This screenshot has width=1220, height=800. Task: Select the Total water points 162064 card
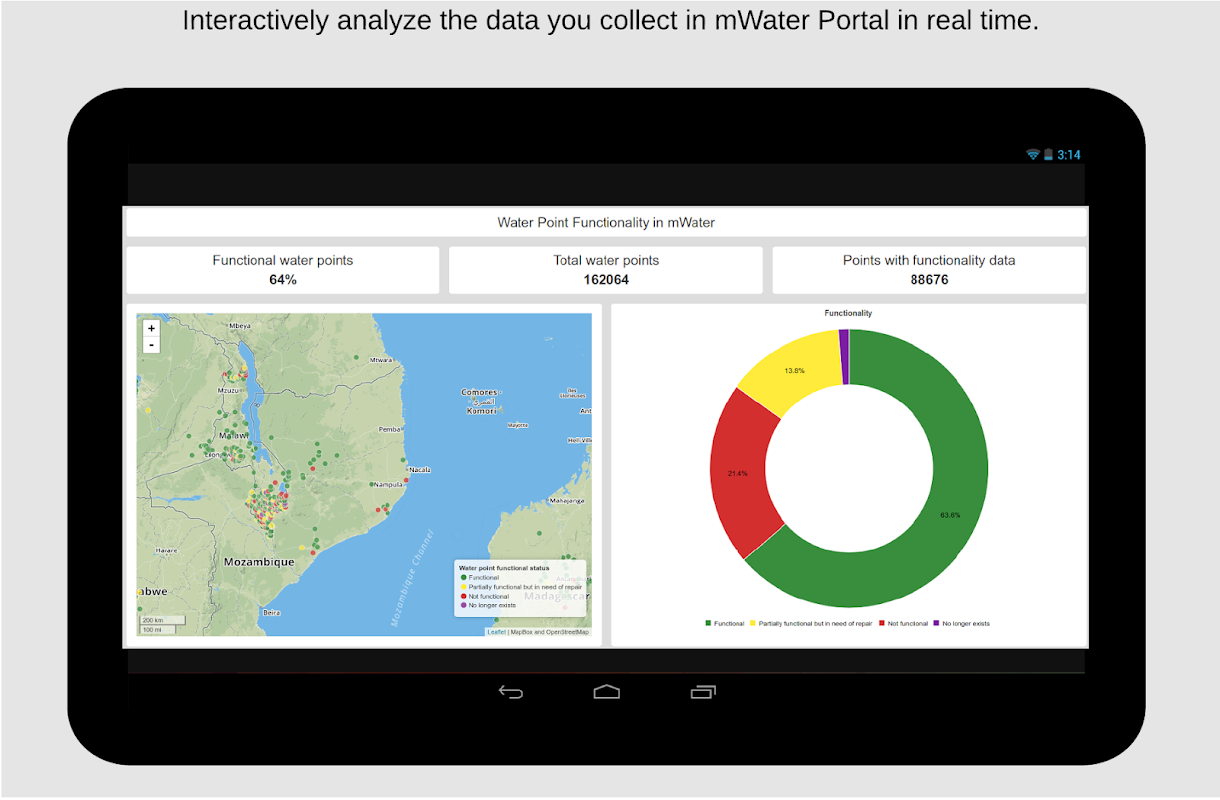point(606,270)
